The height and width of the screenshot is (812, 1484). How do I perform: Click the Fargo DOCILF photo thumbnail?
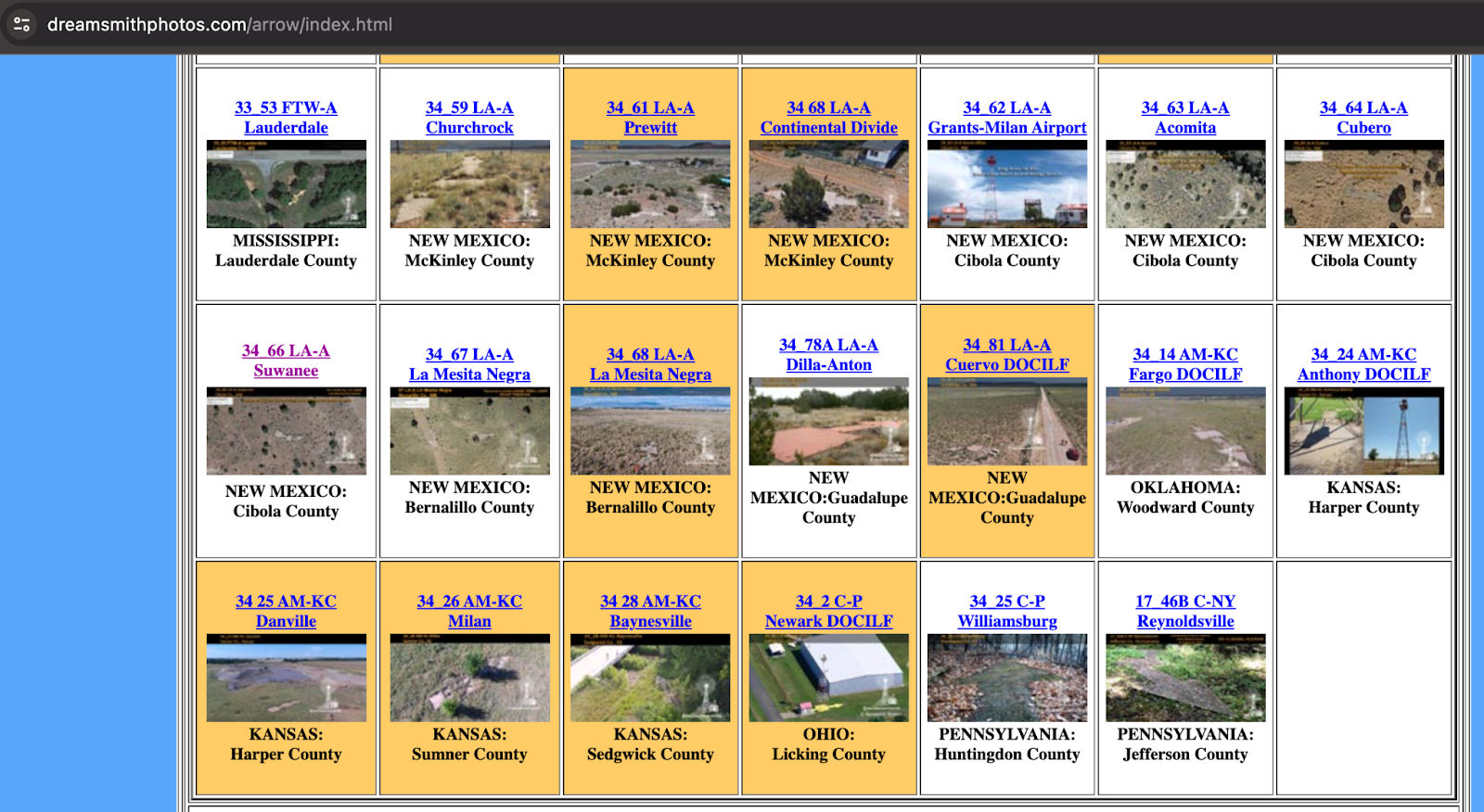coord(1185,431)
